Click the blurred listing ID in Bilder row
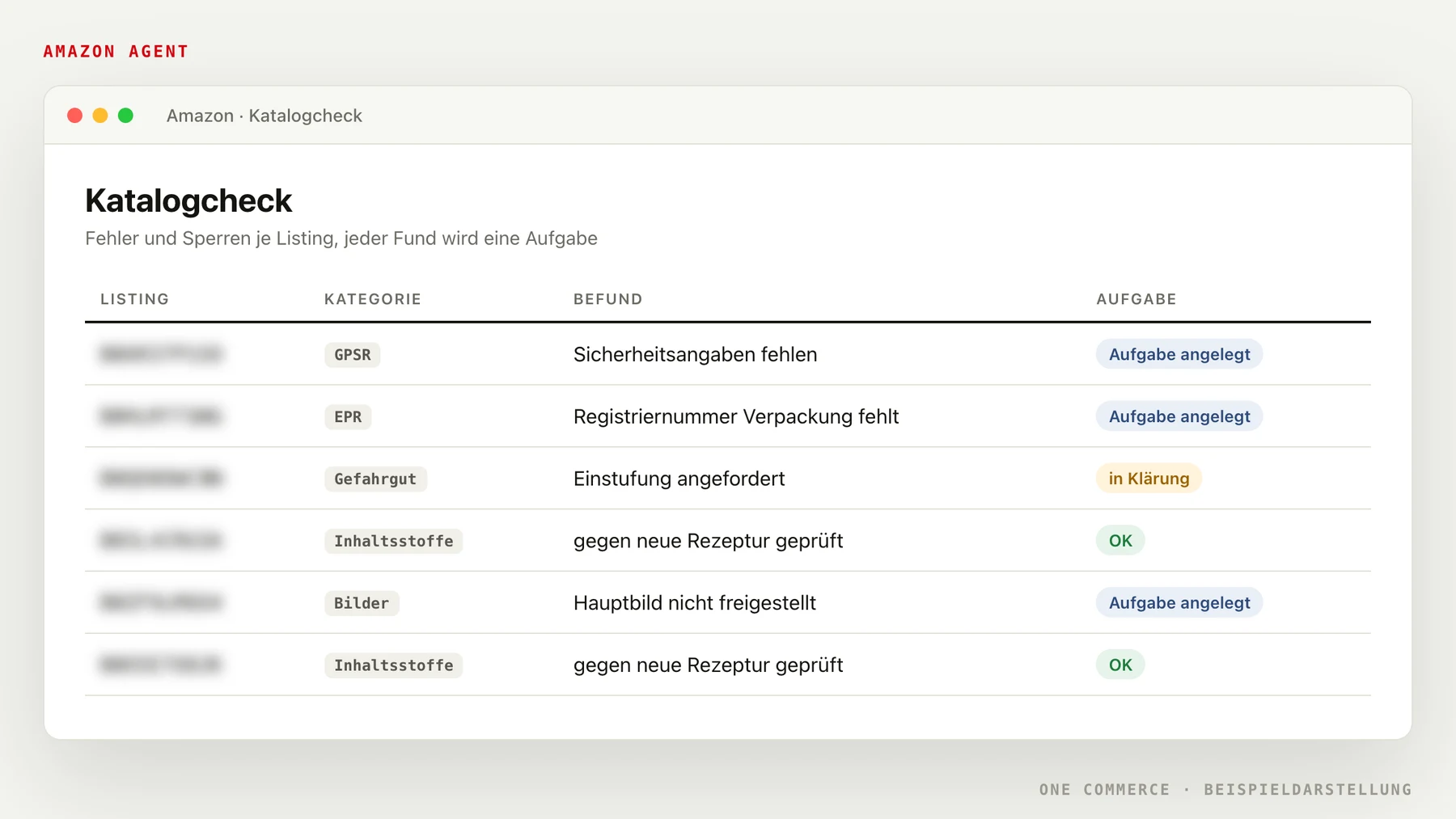This screenshot has height=819, width=1456. [161, 603]
